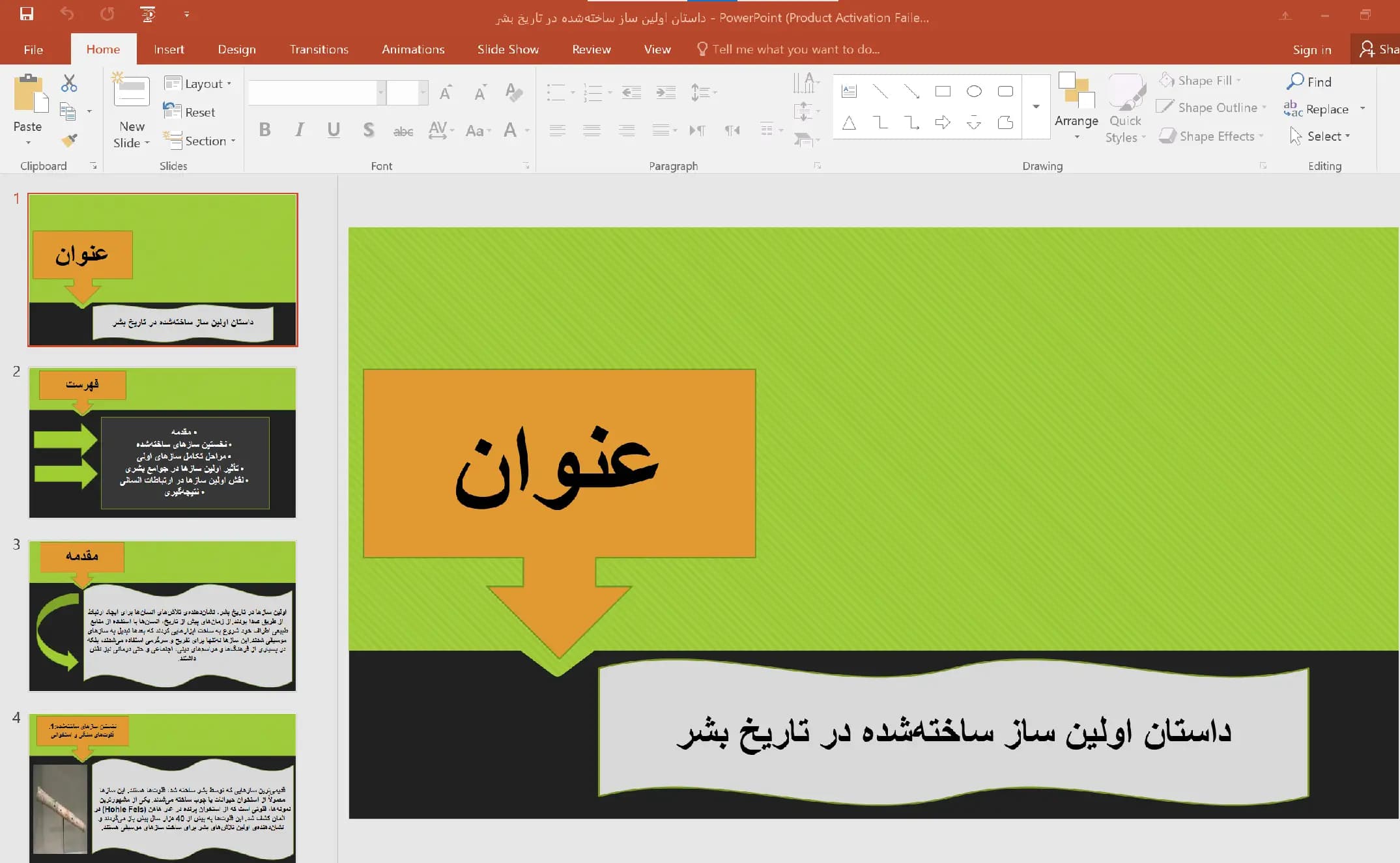The width and height of the screenshot is (1400, 863).
Task: Toggle Text Shadow formatting
Action: (x=369, y=130)
